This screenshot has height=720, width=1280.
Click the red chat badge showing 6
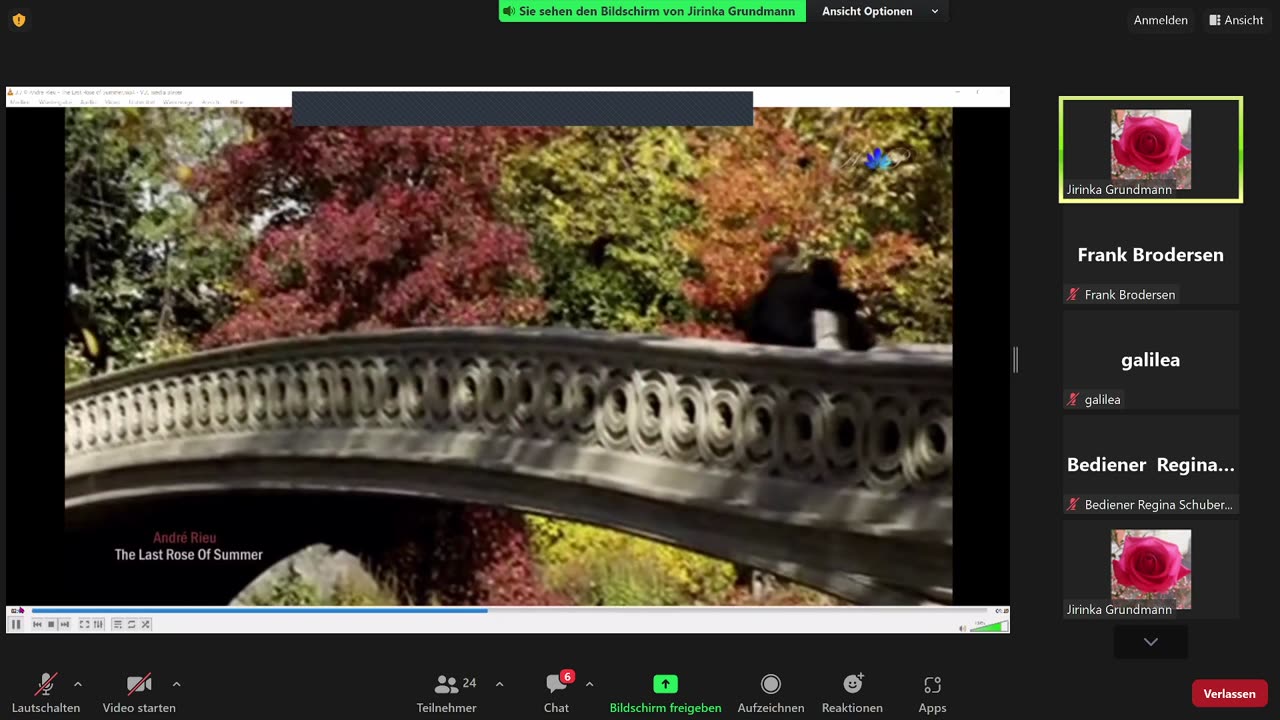[567, 676]
